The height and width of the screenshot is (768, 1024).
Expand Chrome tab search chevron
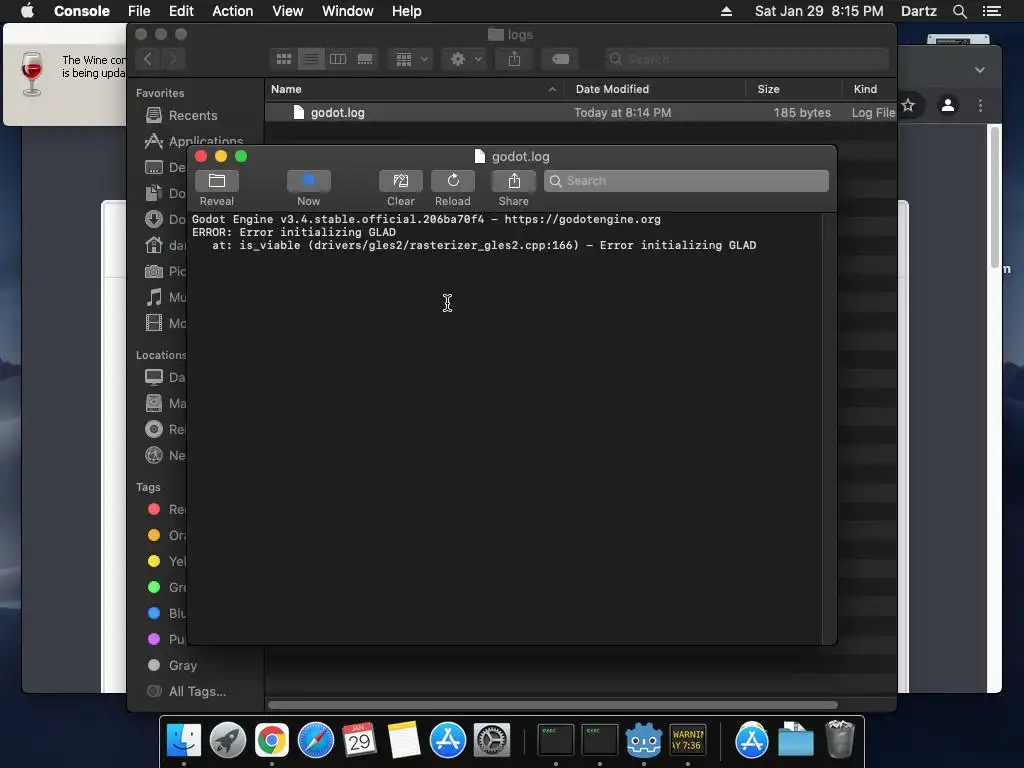pyautogui.click(x=980, y=70)
